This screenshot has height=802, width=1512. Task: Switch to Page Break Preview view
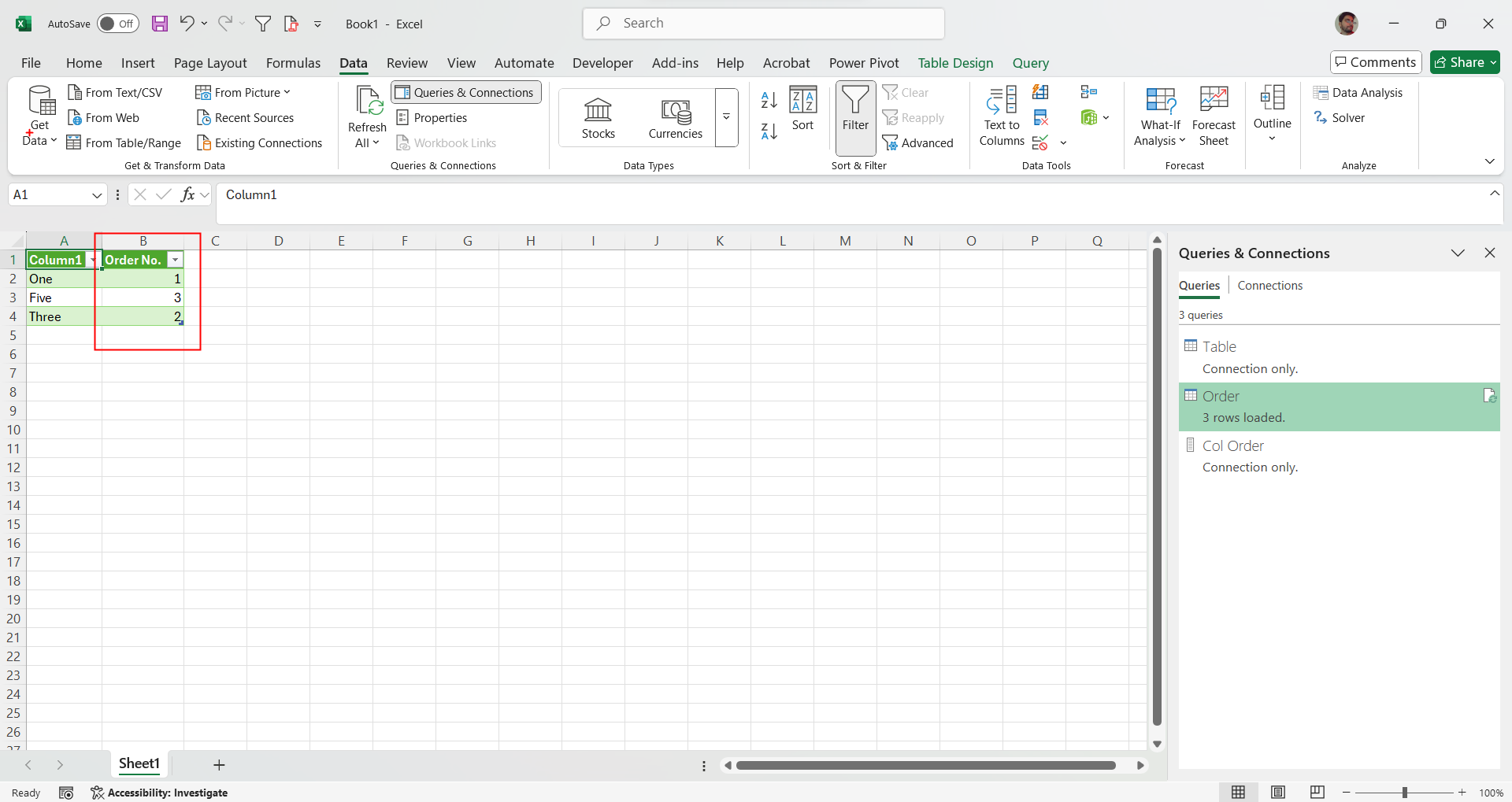click(x=1317, y=793)
